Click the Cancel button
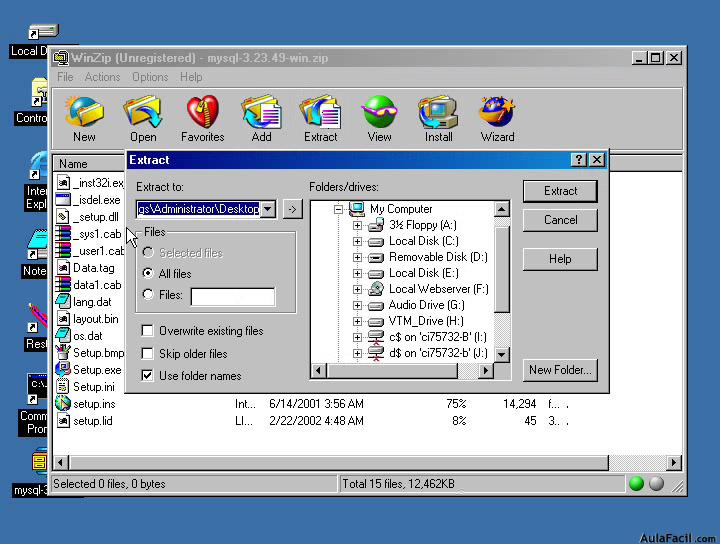This screenshot has height=544, width=720. 560,220
